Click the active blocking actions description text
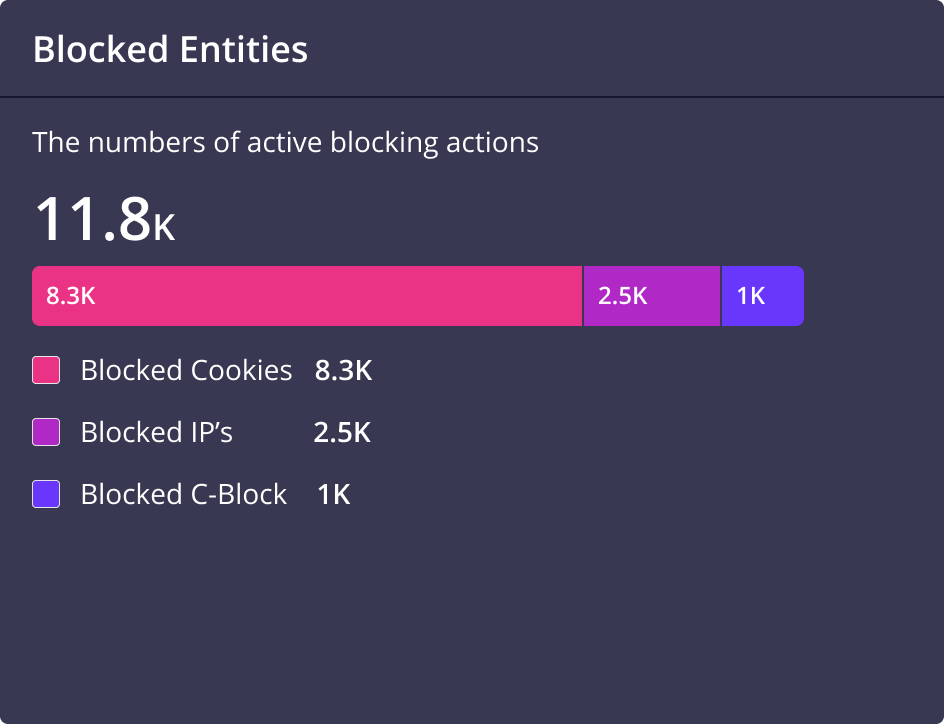Screen dimensions: 944x724 coord(285,143)
